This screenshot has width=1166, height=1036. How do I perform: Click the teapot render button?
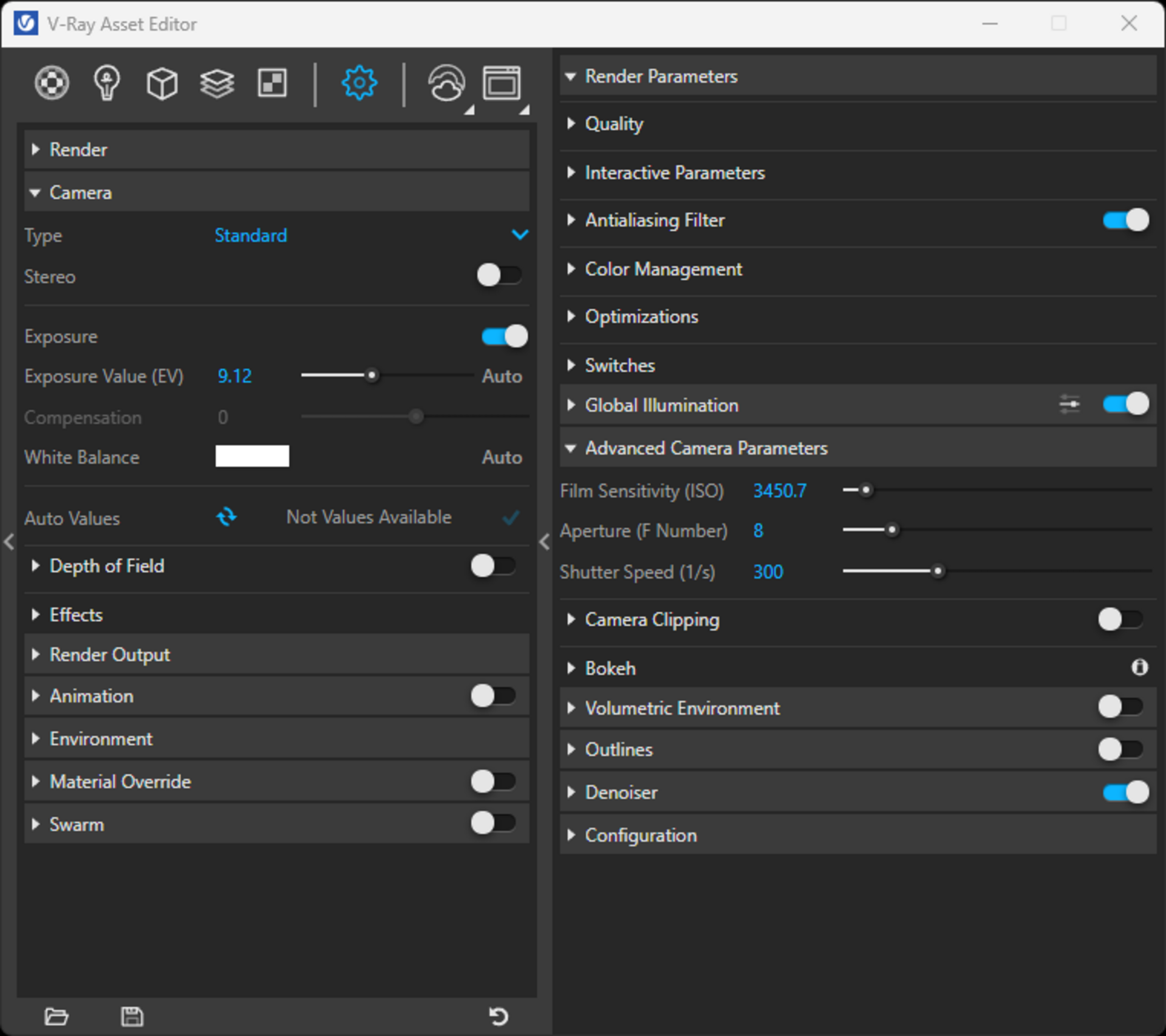point(446,83)
